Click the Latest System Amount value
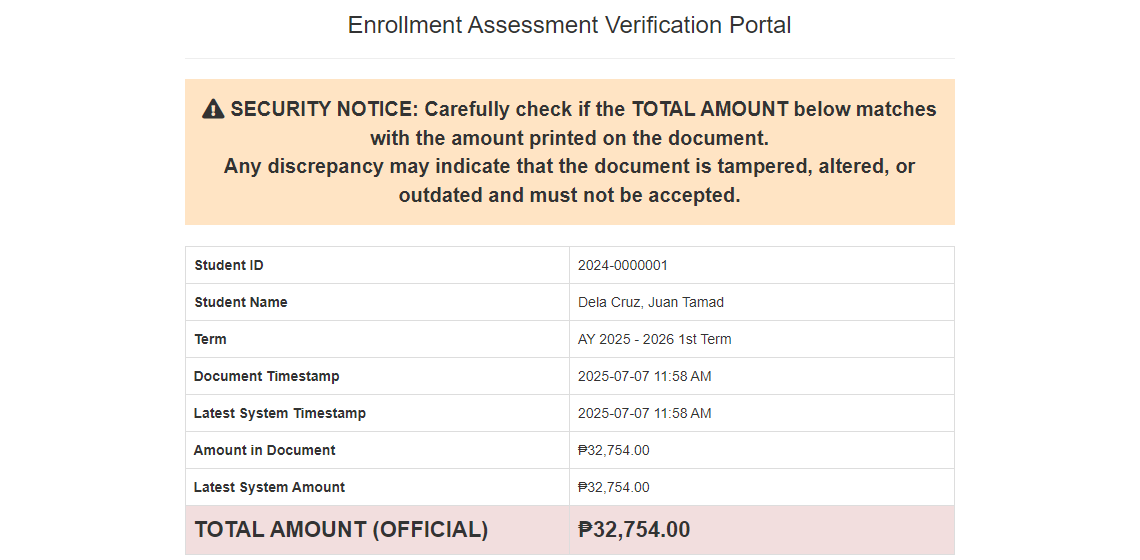The width and height of the screenshot is (1140, 560). click(614, 488)
